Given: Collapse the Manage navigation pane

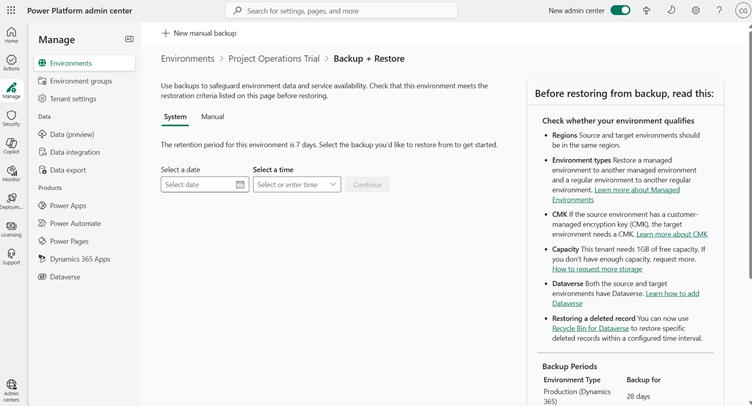Looking at the screenshot, I should coord(129,39).
